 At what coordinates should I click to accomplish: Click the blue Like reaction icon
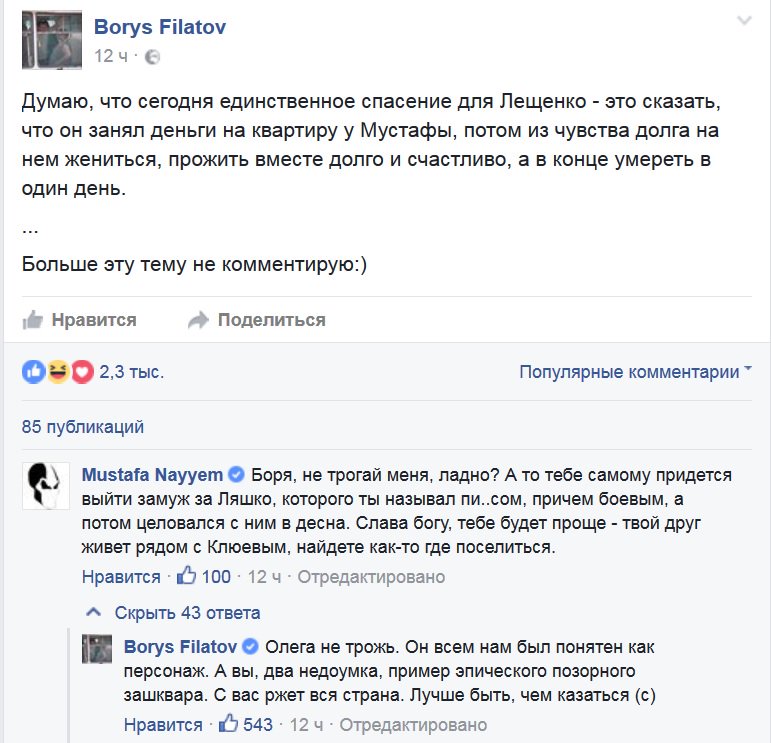point(33,373)
